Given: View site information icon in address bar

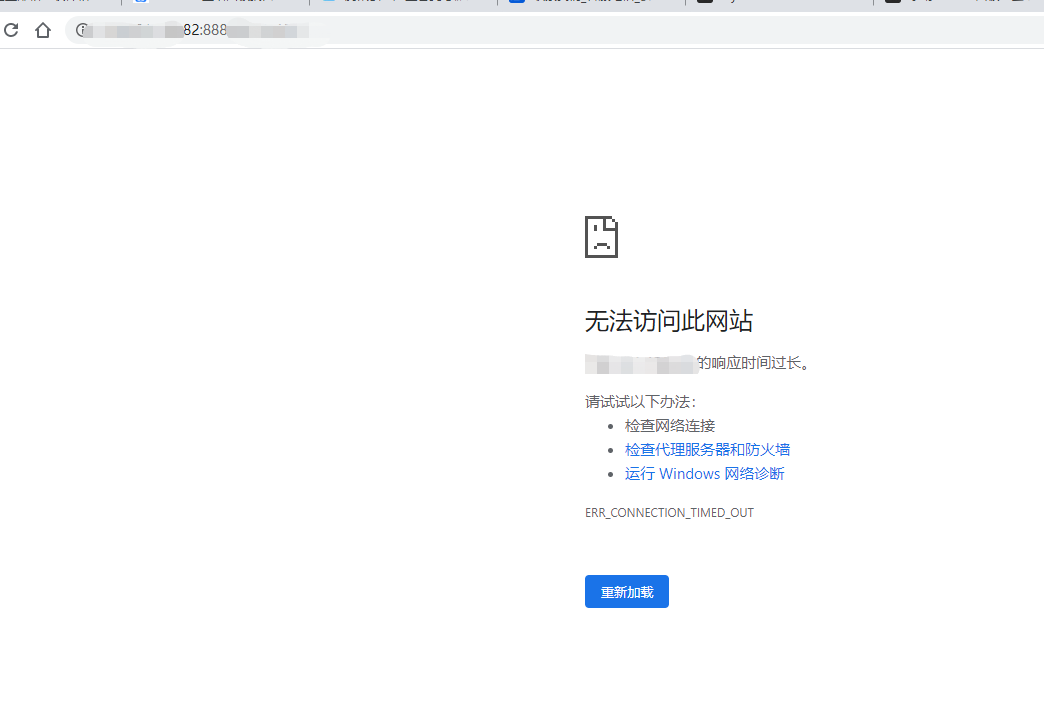Looking at the screenshot, I should click(81, 30).
